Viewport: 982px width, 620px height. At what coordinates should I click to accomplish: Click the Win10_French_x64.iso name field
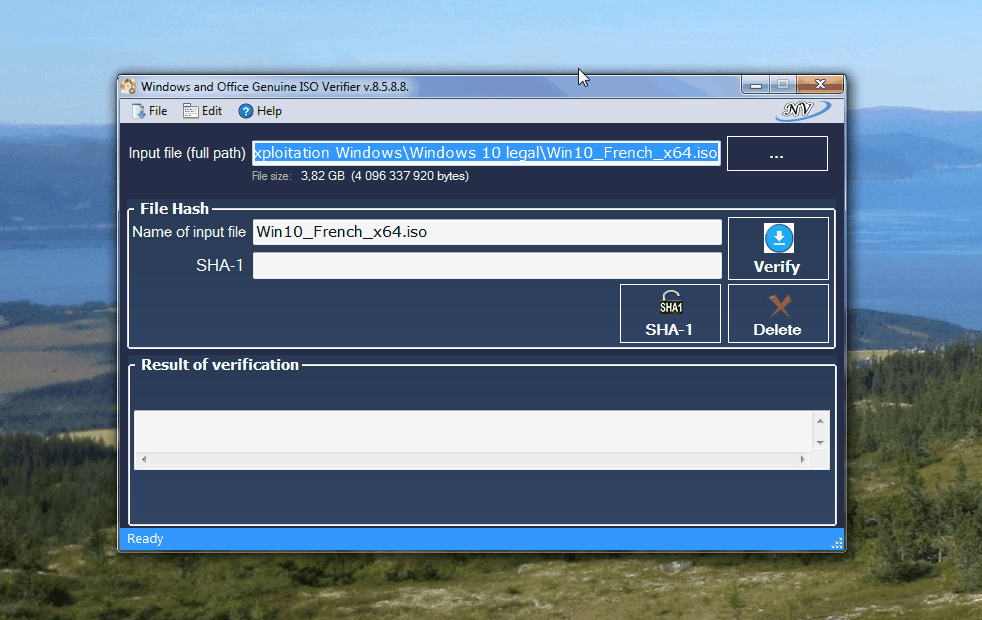pyautogui.click(x=488, y=232)
